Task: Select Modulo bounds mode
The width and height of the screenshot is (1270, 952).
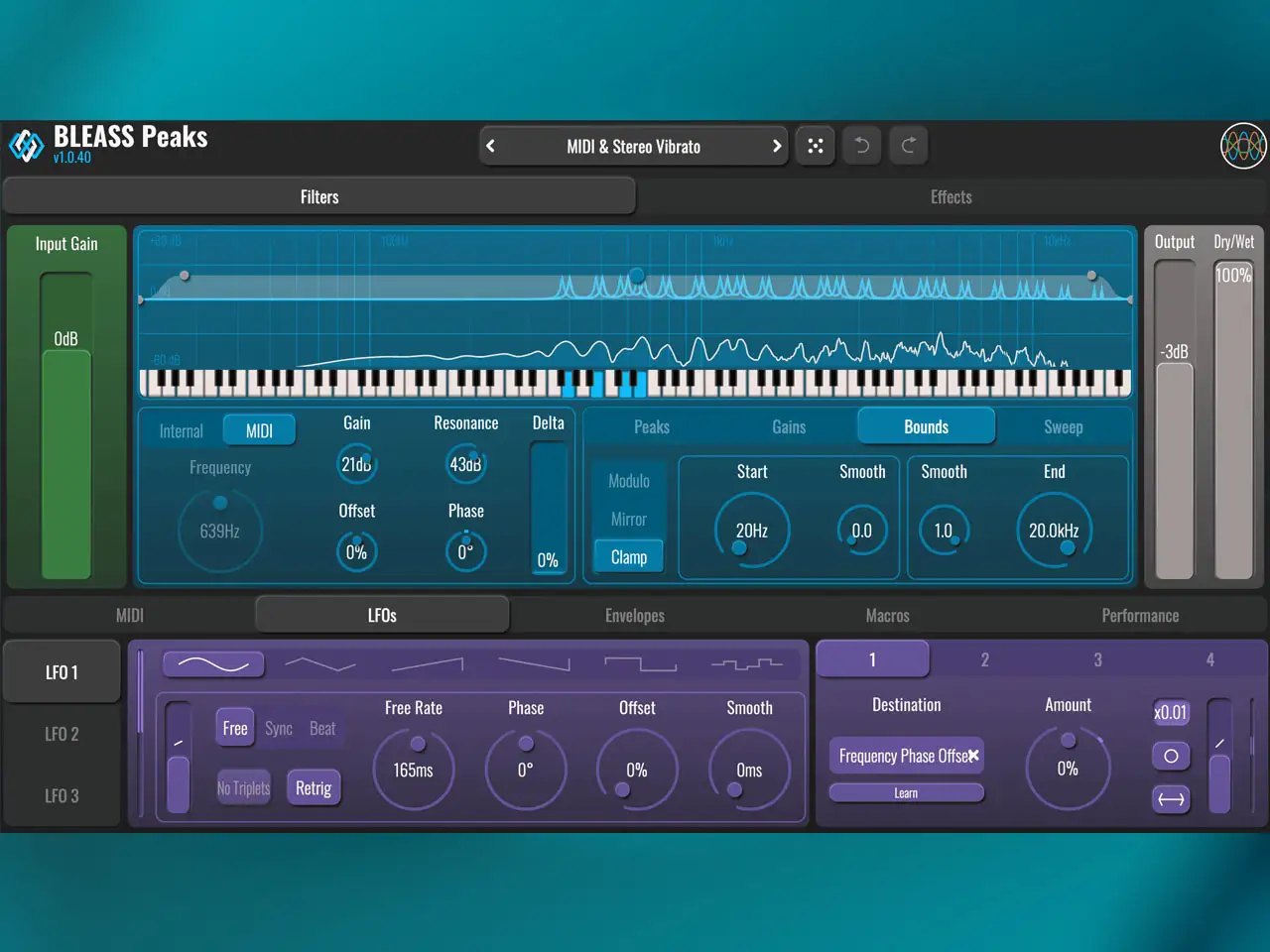Action: pos(629,481)
